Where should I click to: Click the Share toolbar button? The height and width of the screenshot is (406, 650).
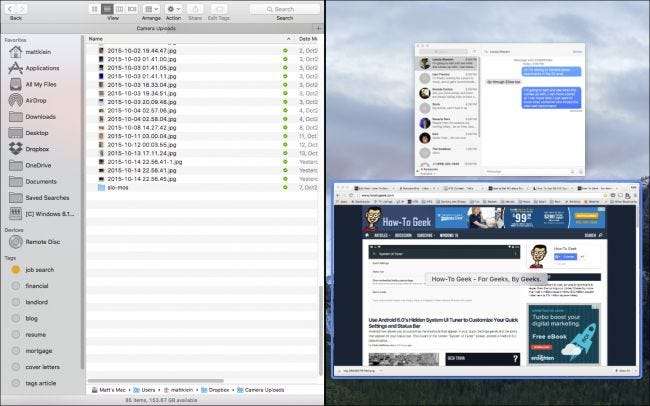195,8
